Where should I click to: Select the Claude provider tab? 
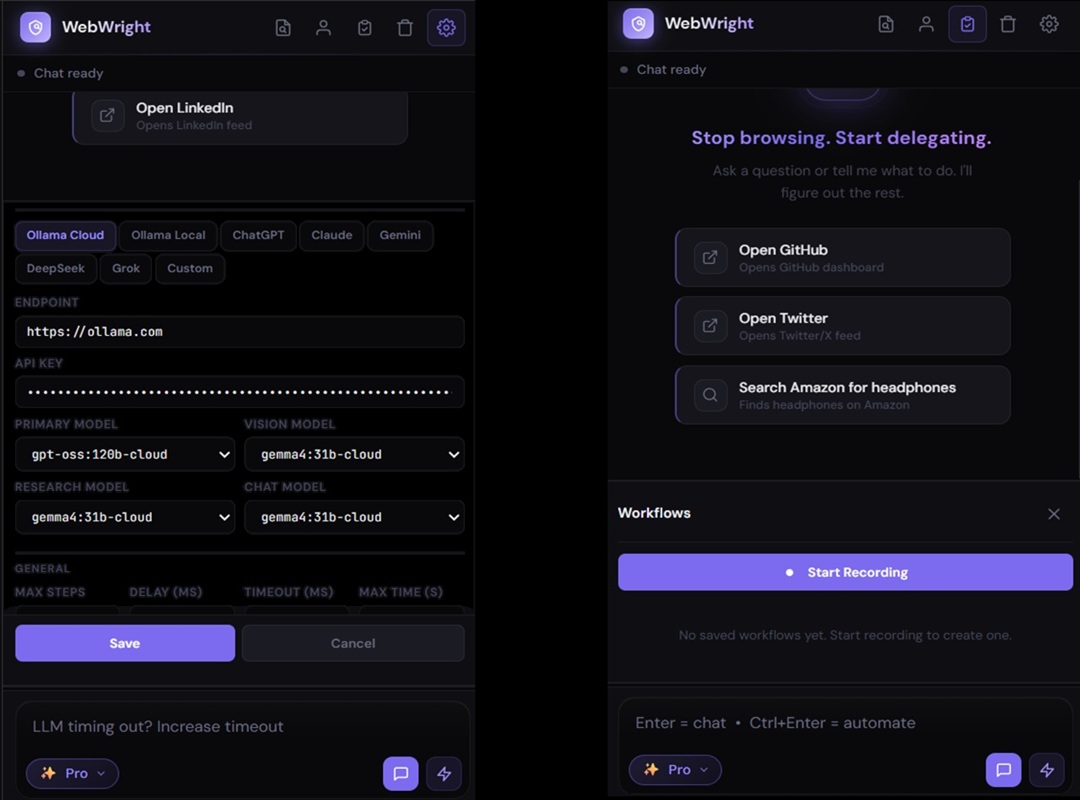[x=331, y=236]
